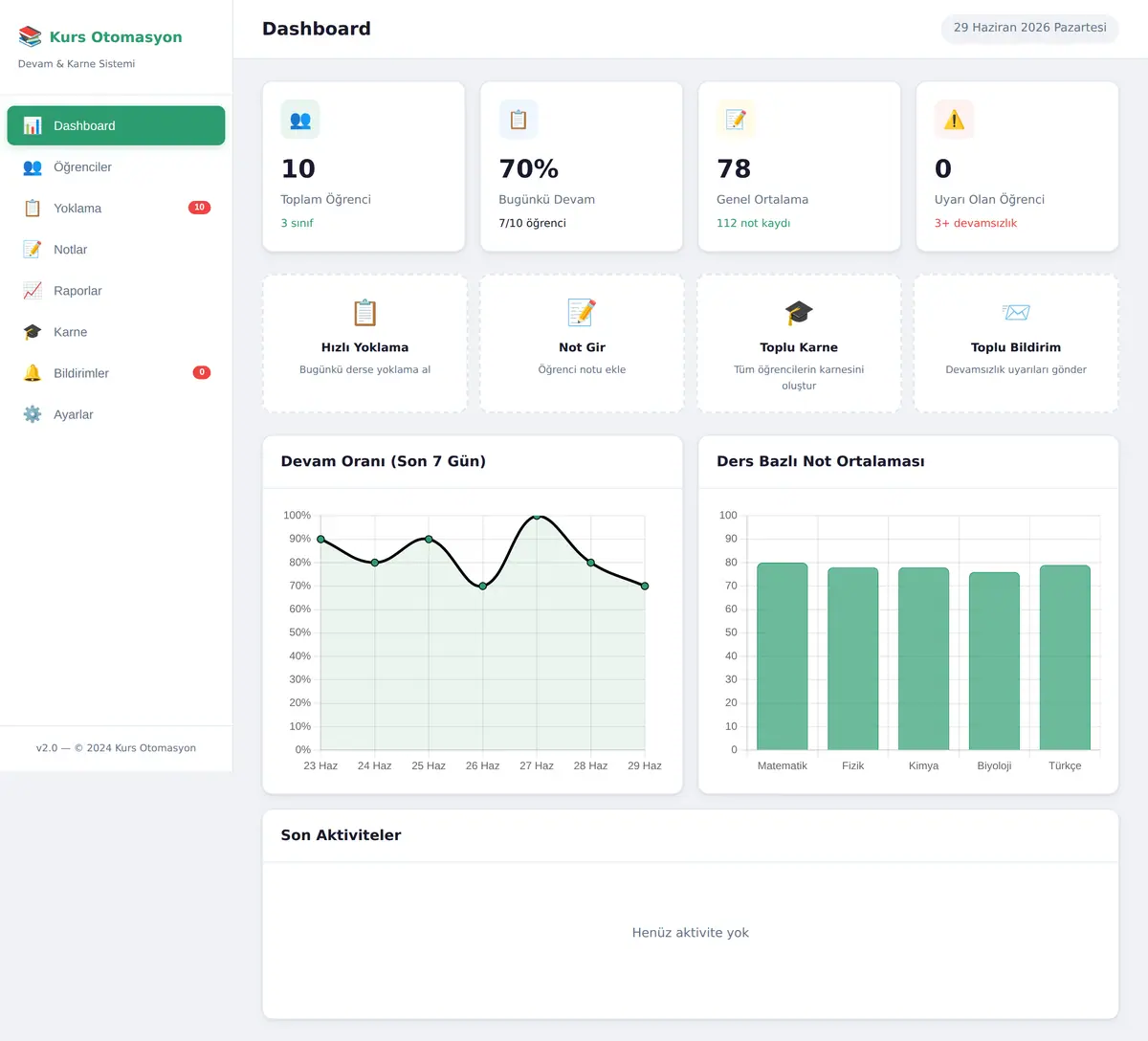Click the '3+ devamsızlık' warning text
The width and height of the screenshot is (1148, 1041).
point(976,223)
